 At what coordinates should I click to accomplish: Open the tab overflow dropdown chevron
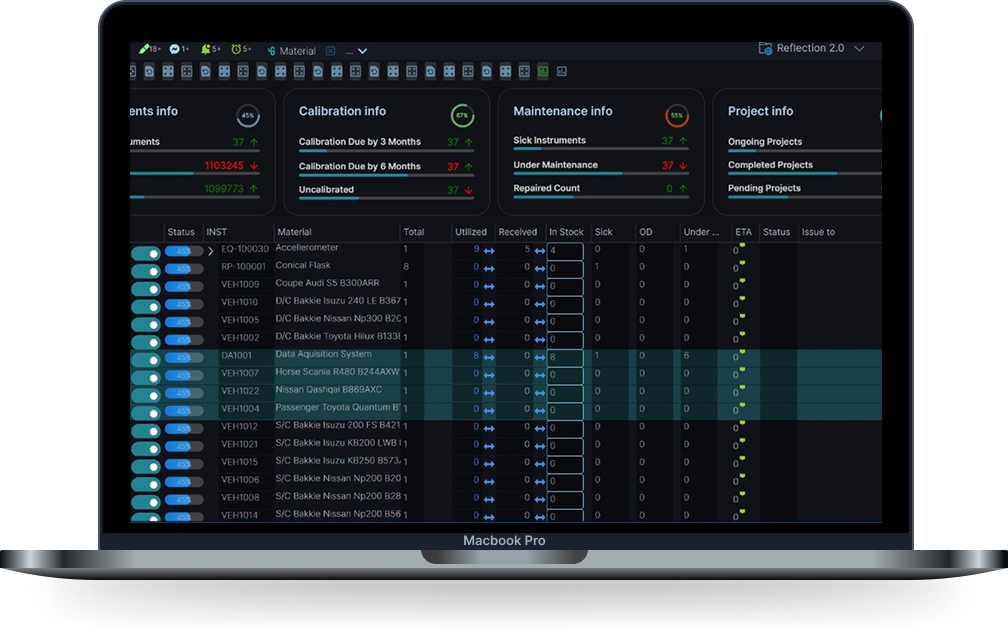362,51
